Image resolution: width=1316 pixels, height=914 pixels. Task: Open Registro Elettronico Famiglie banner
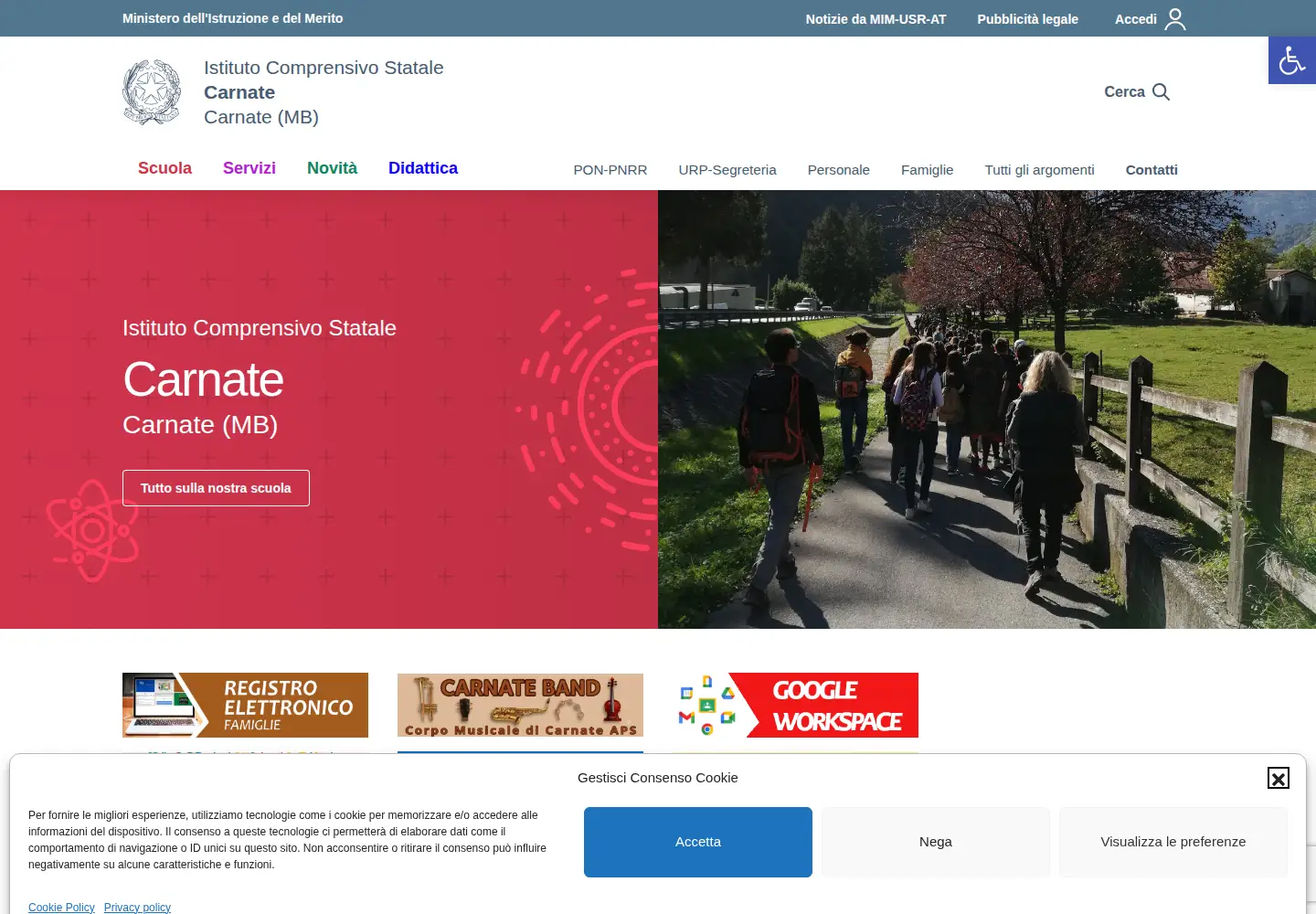pos(245,705)
